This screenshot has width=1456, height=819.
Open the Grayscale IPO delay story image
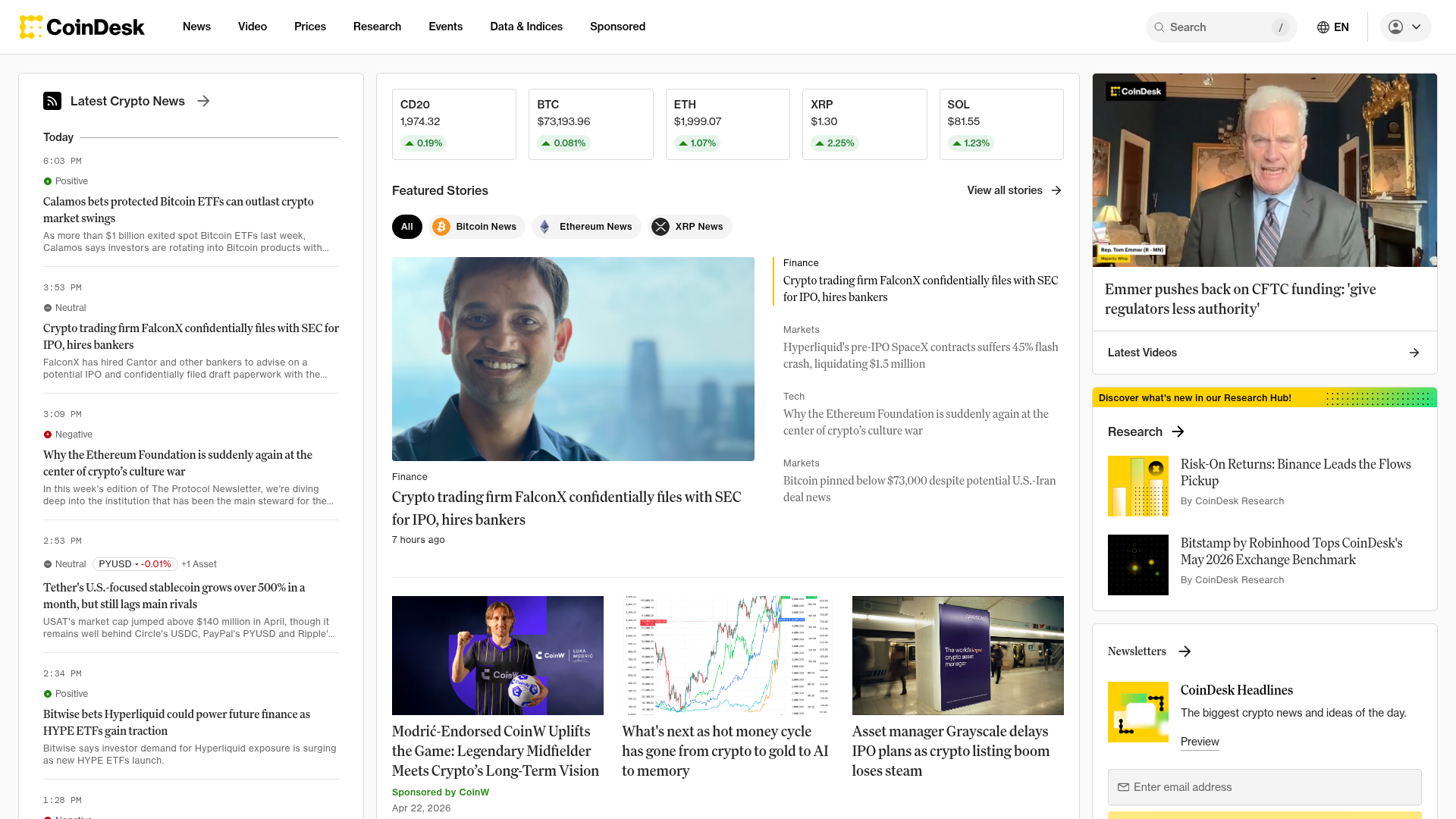(958, 655)
